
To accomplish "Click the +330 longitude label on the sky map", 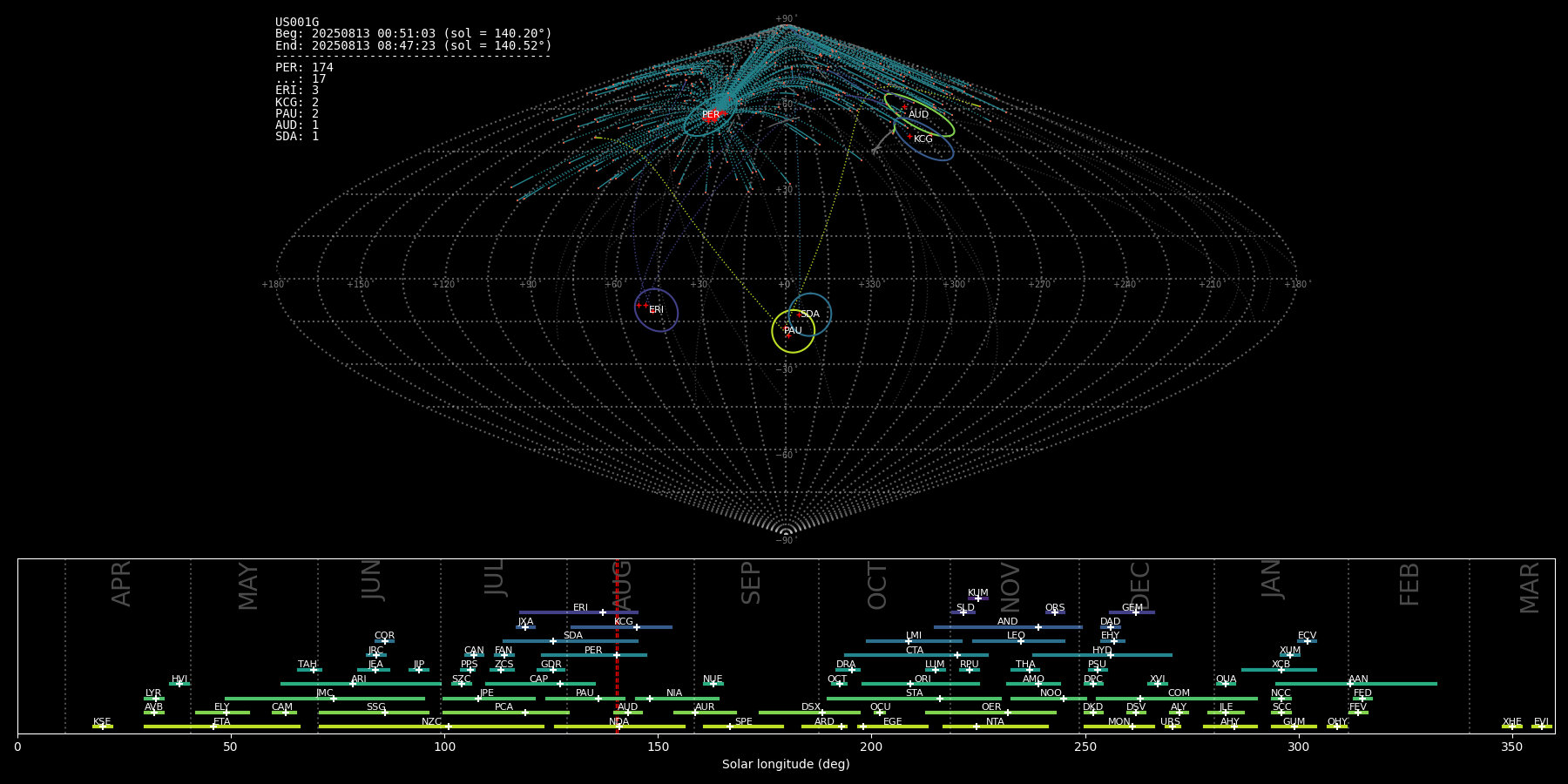I will pos(869,285).
